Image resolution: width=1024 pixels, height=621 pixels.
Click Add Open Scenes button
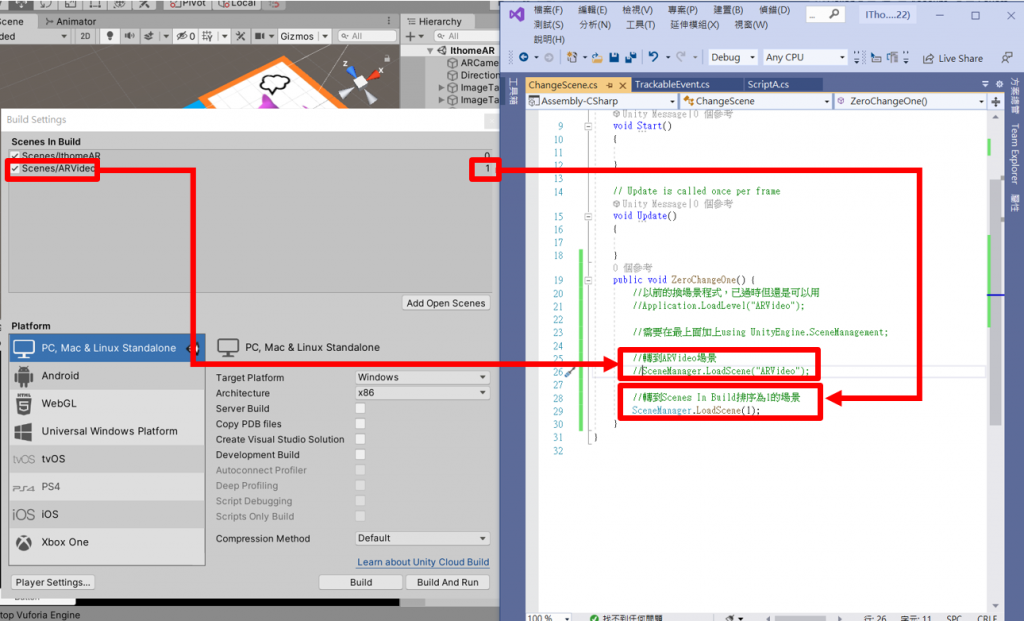446,303
